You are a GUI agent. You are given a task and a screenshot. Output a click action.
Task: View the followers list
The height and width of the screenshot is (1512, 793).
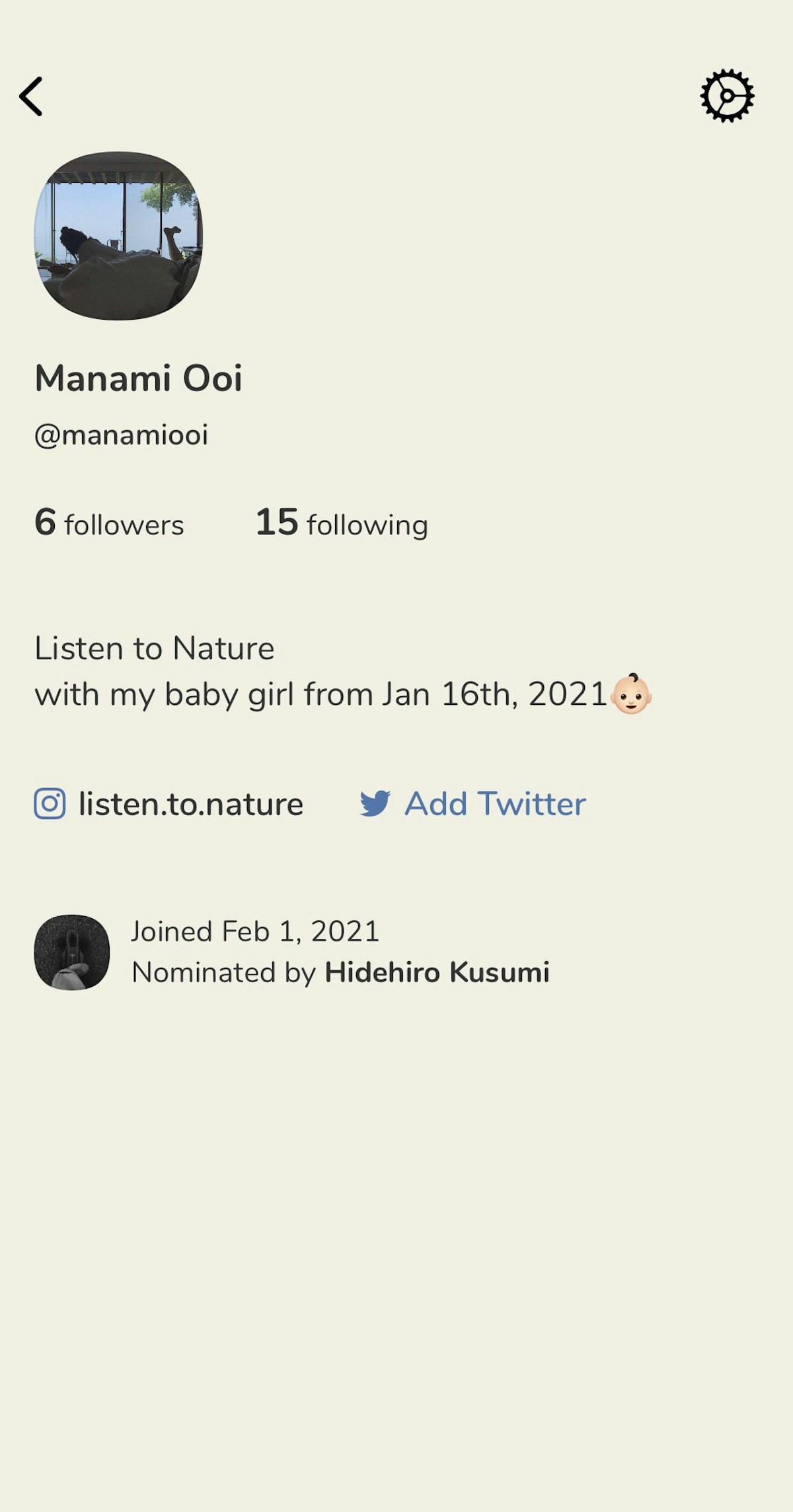point(124,525)
